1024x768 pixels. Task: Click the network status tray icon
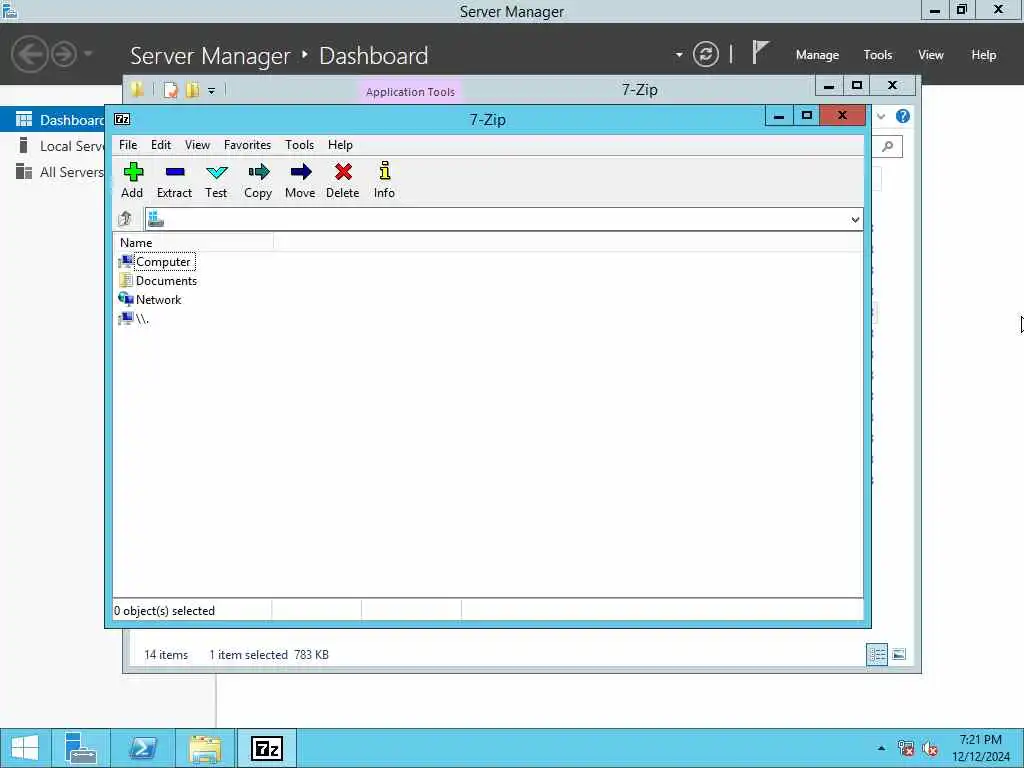tap(905, 748)
